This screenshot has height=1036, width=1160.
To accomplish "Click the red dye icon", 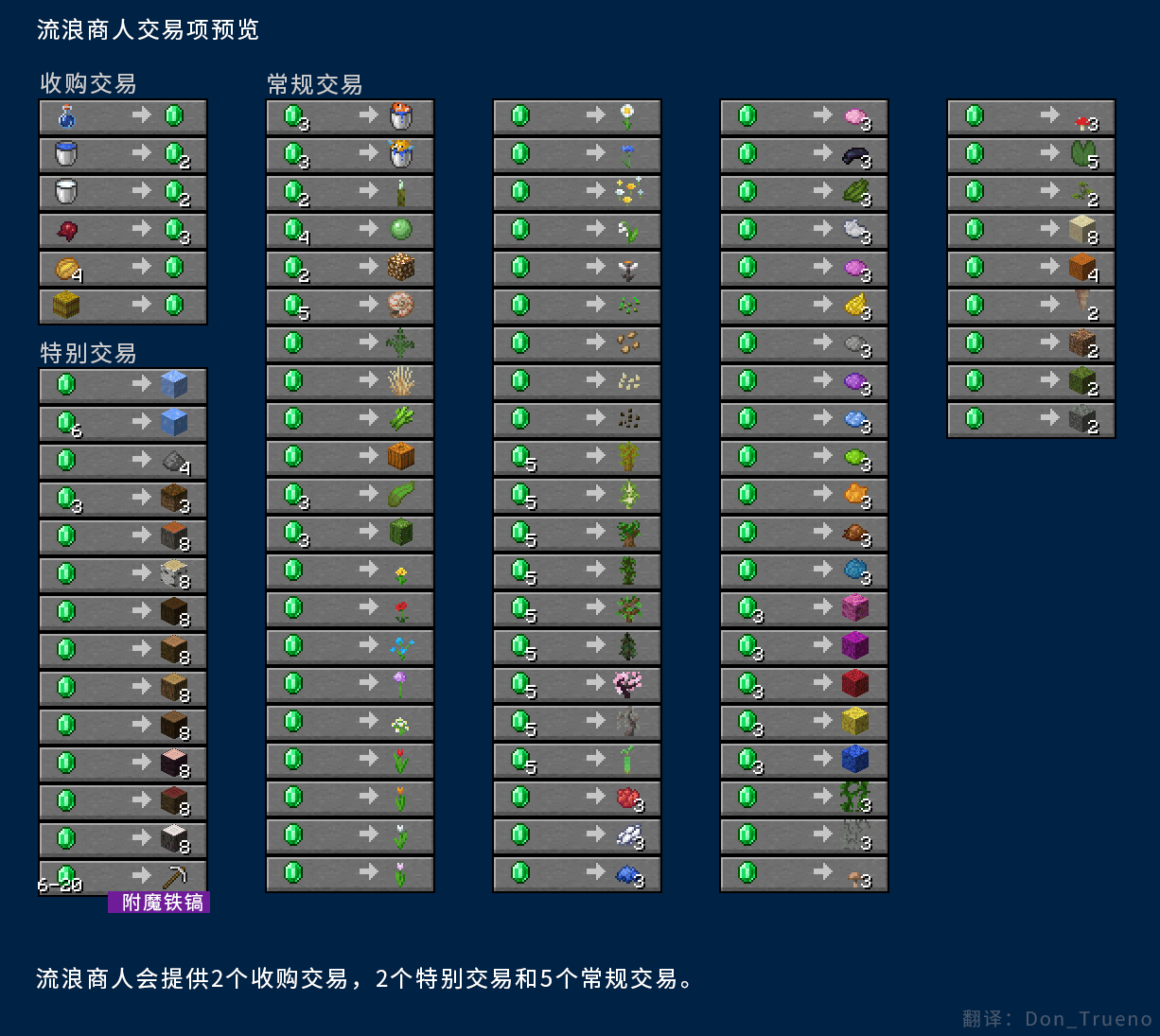I will point(629,799).
